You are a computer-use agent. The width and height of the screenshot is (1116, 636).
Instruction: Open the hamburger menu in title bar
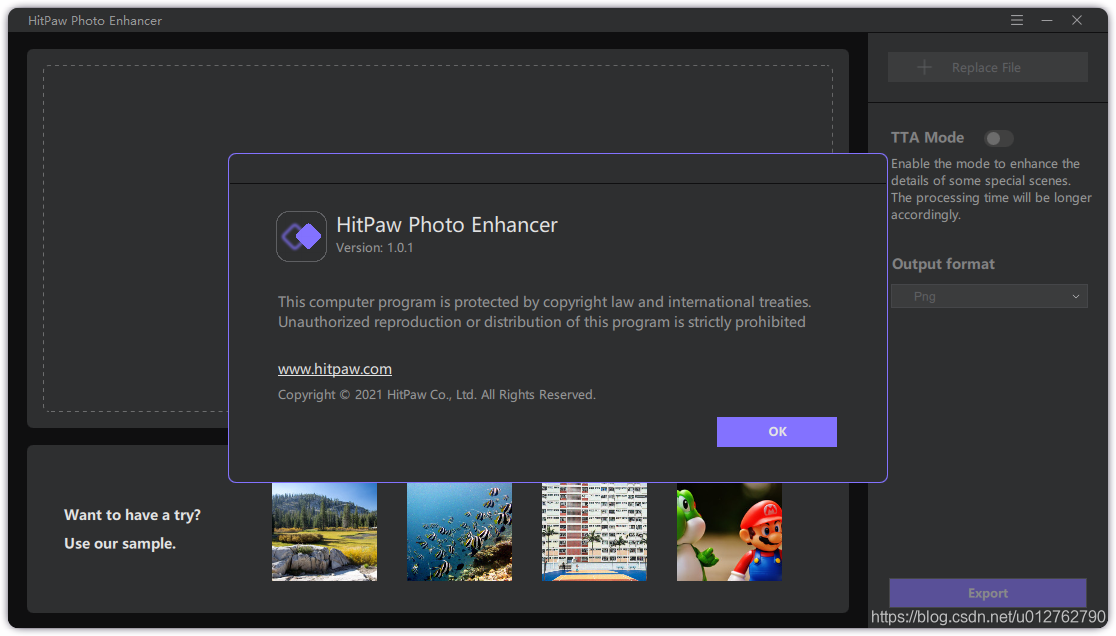point(1016,21)
